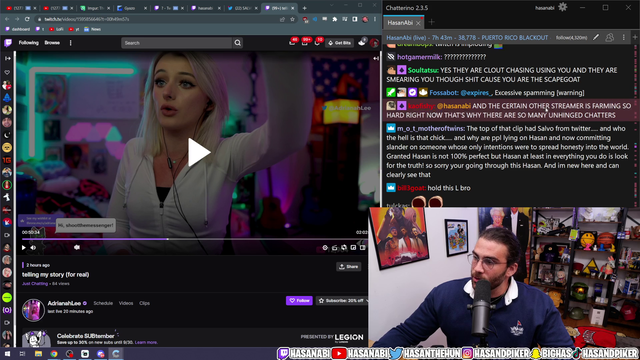Open AdrianahLee Clips tab

point(144,303)
